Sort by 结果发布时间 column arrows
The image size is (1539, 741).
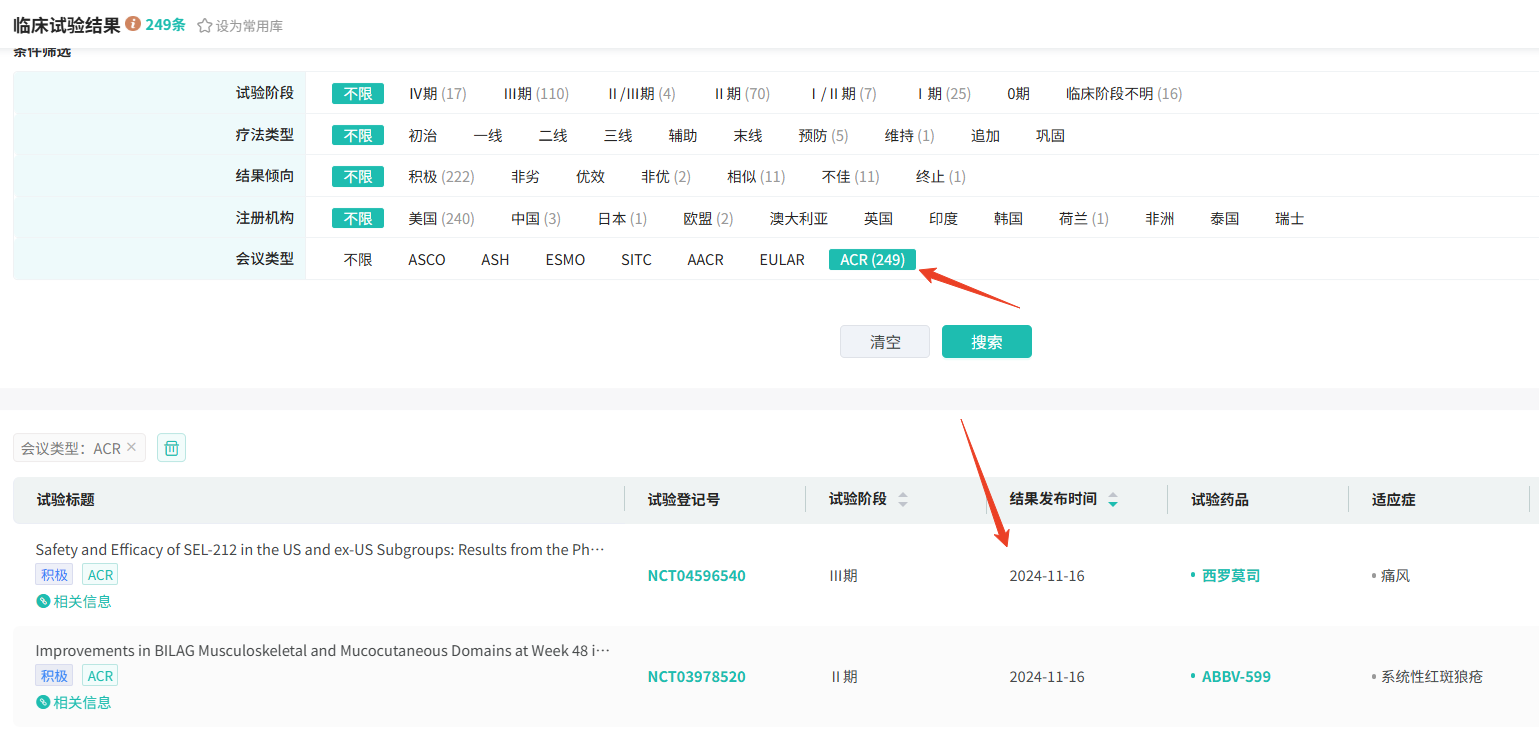coord(1113,499)
